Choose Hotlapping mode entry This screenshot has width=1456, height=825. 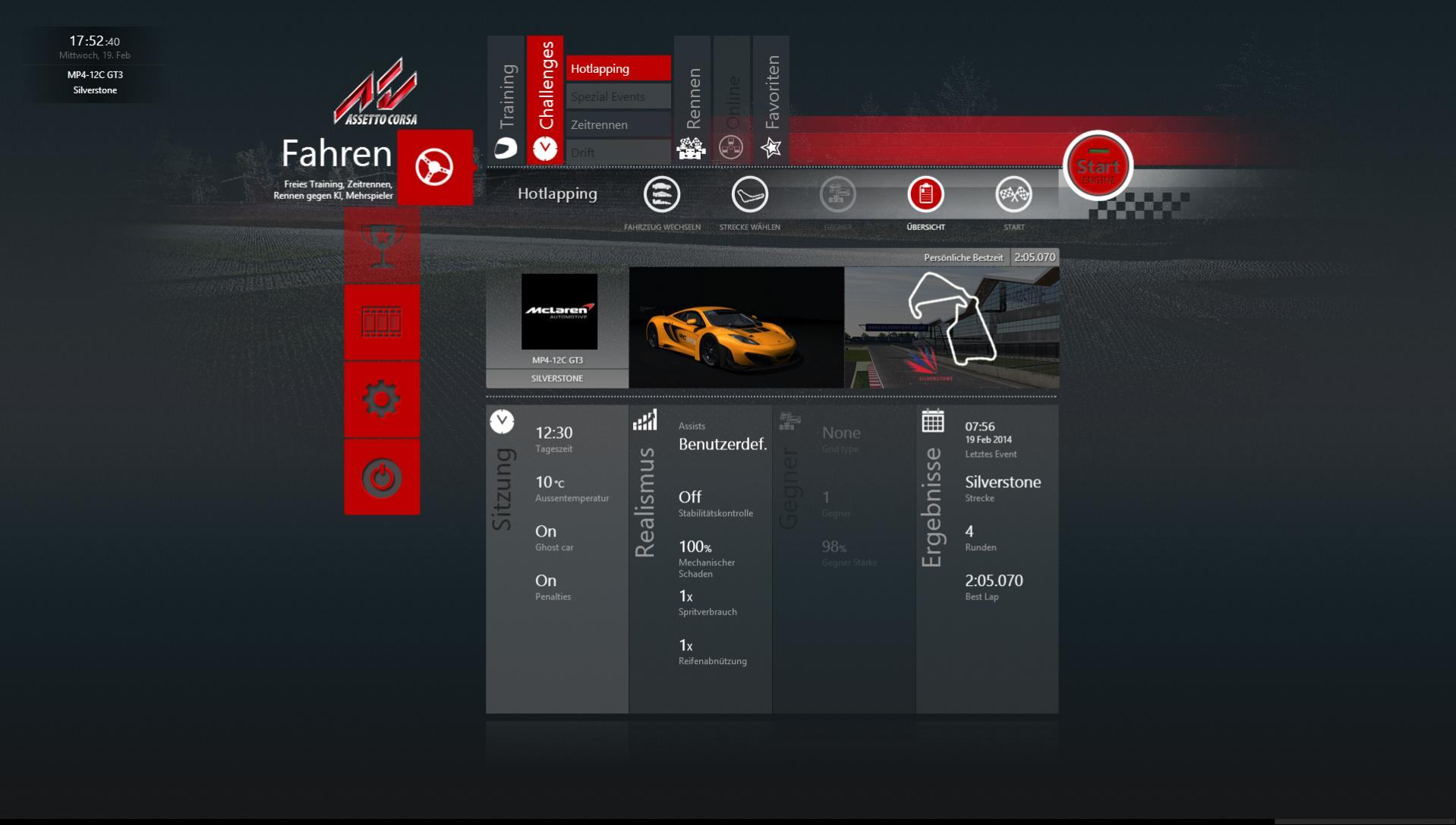coord(619,68)
